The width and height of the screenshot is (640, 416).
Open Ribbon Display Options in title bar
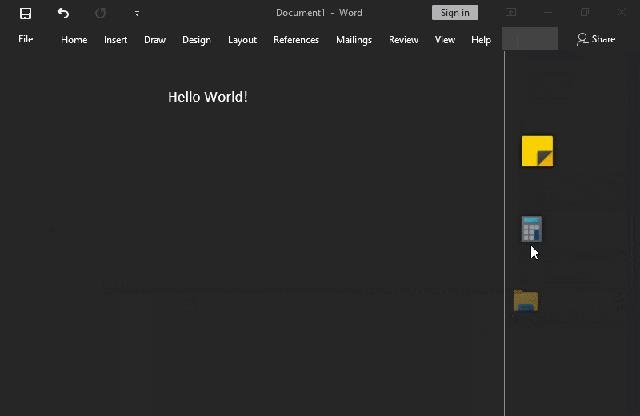tap(511, 13)
